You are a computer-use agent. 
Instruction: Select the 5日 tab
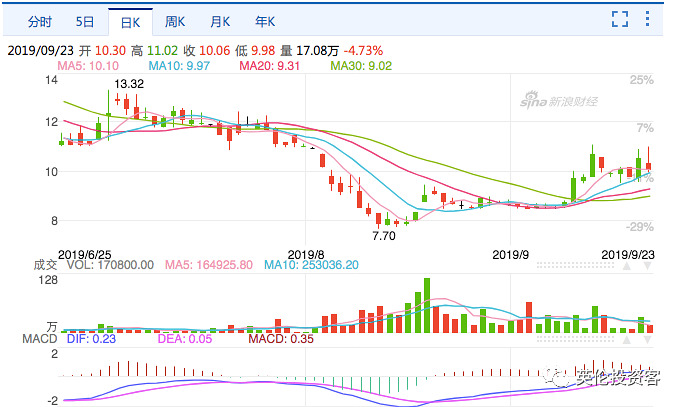coord(86,20)
